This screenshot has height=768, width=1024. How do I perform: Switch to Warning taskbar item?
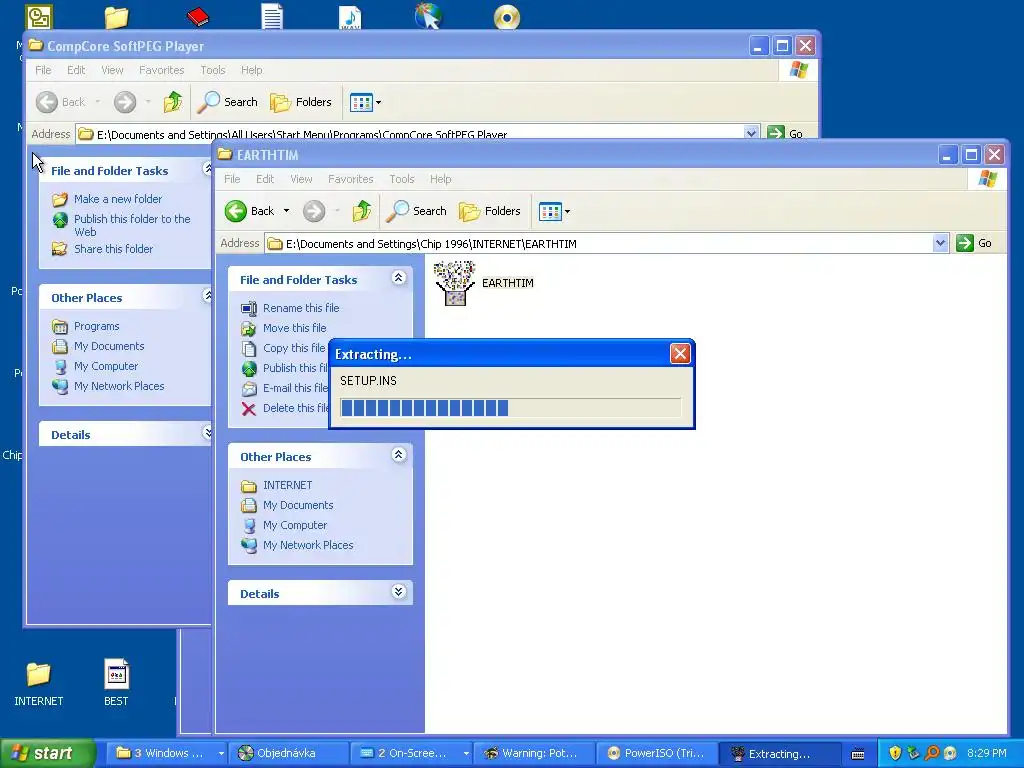pyautogui.click(x=535, y=753)
